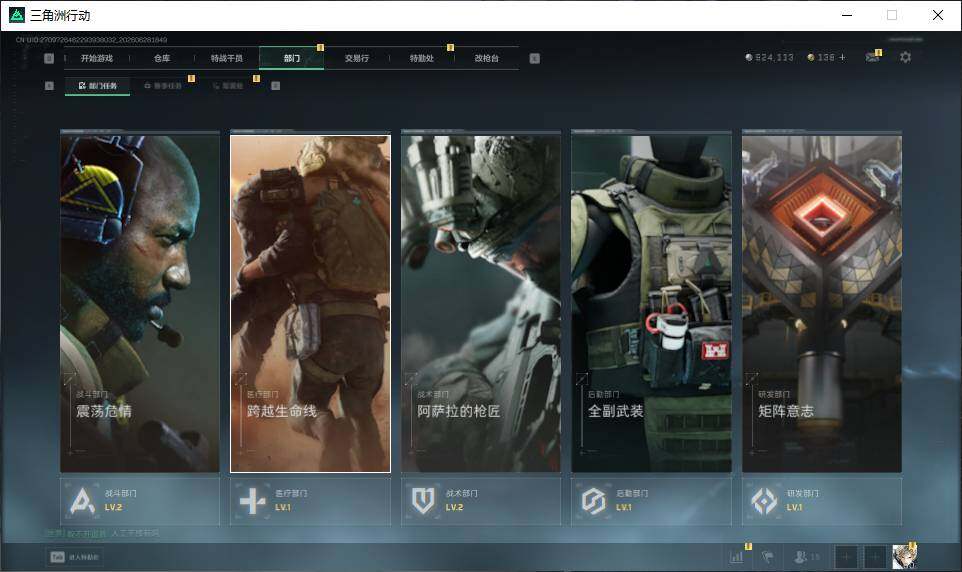Click the 战术部门 shield emblem icon

point(423,501)
